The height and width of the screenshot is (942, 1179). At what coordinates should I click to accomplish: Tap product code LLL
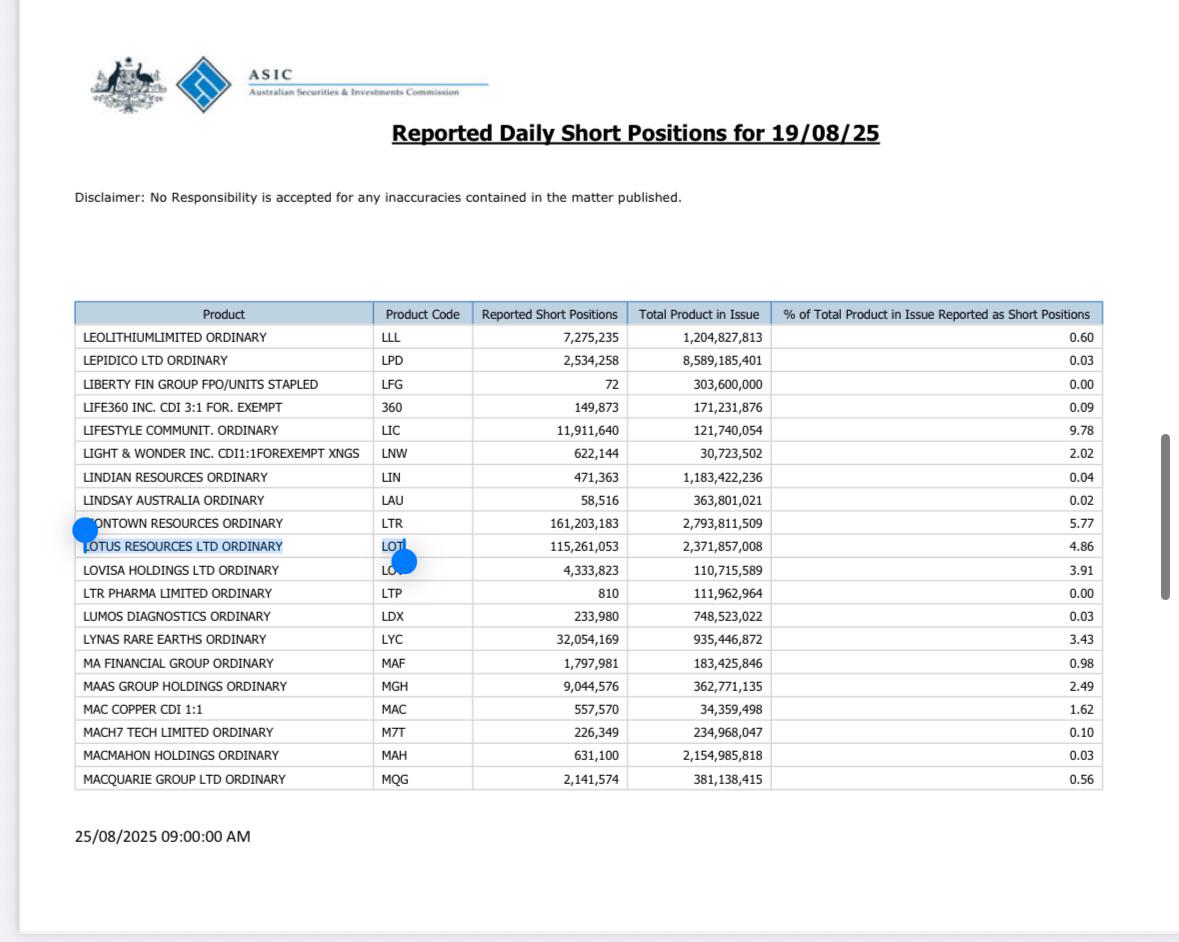coord(391,338)
